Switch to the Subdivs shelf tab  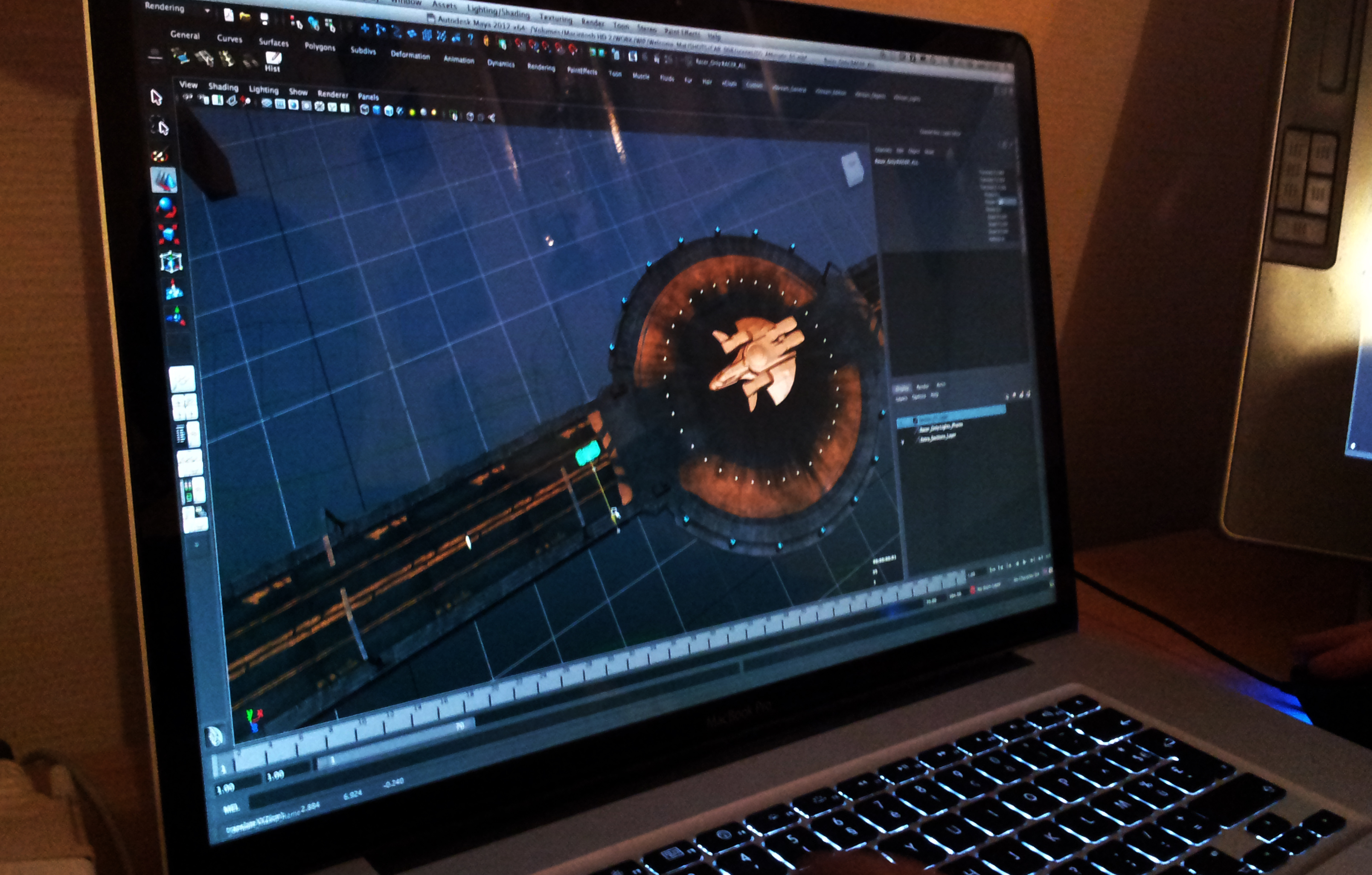coord(363,51)
